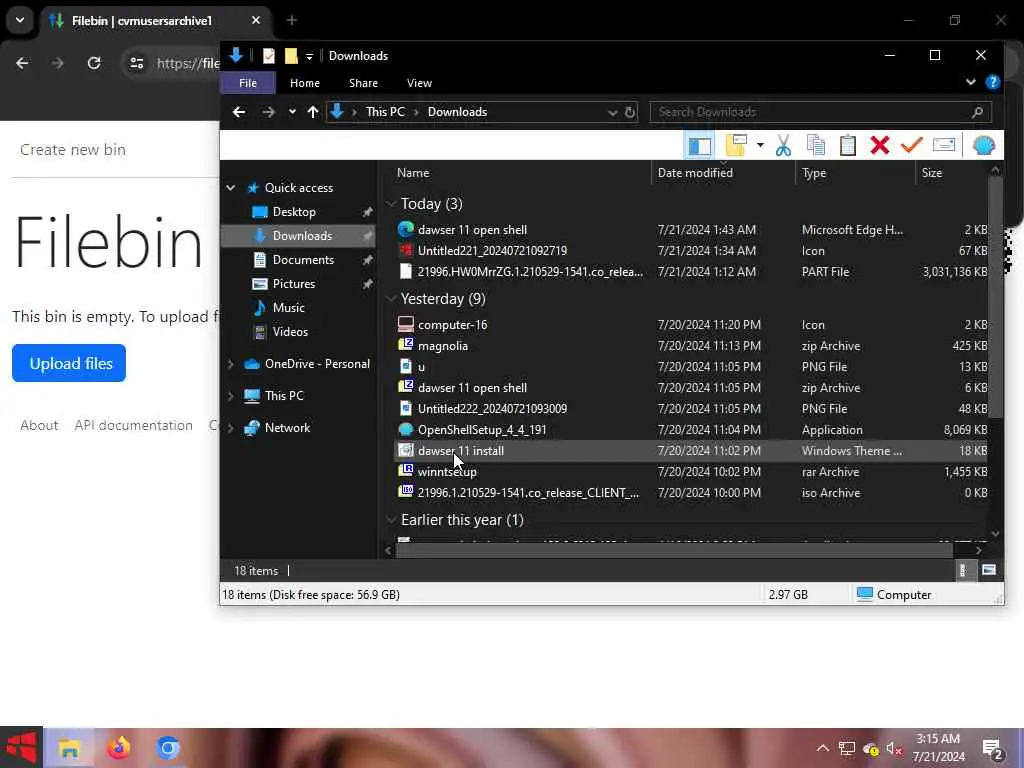Select Videos in the navigation pane

[290, 332]
